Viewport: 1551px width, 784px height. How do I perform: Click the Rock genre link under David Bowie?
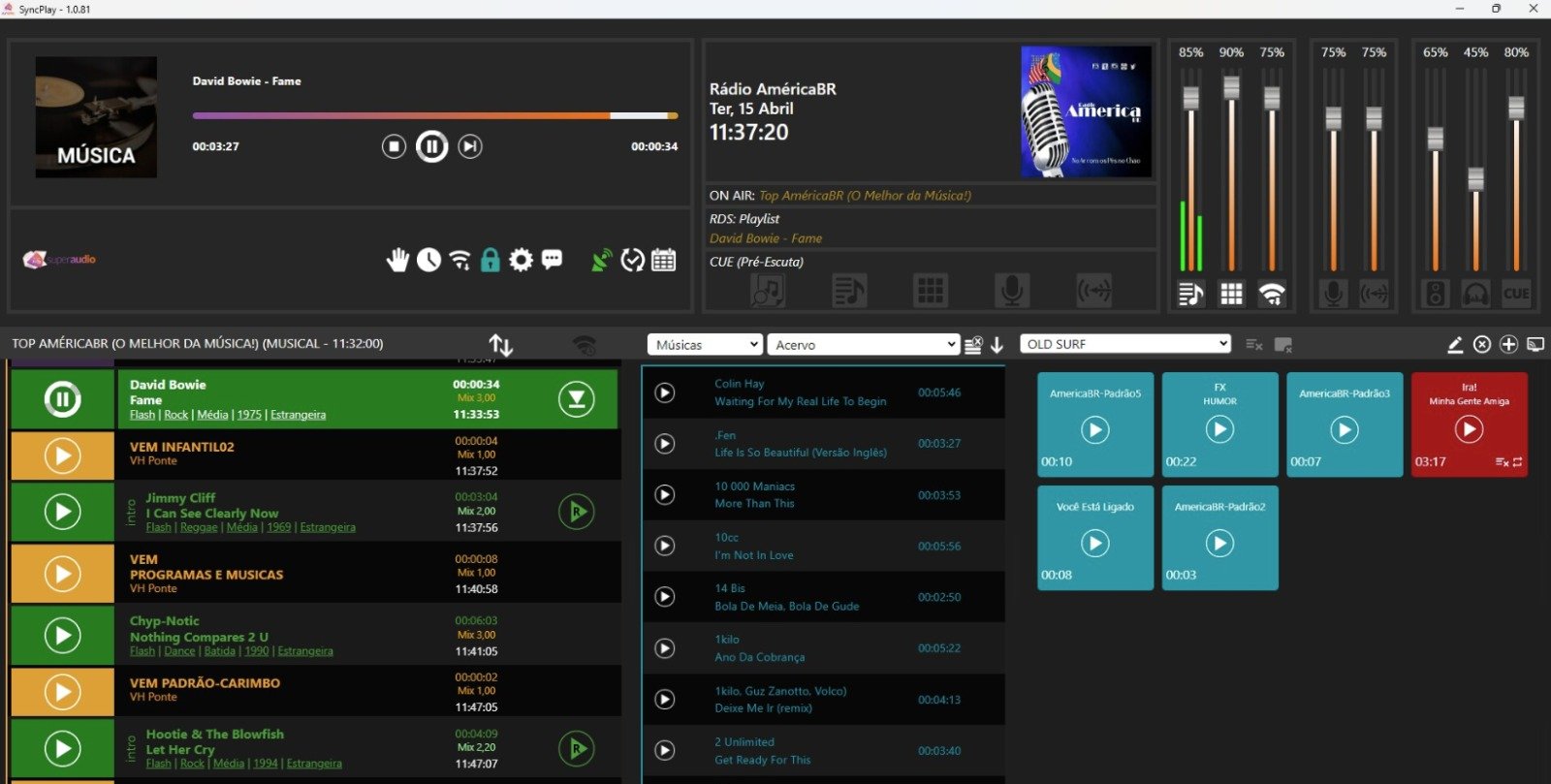tap(176, 415)
